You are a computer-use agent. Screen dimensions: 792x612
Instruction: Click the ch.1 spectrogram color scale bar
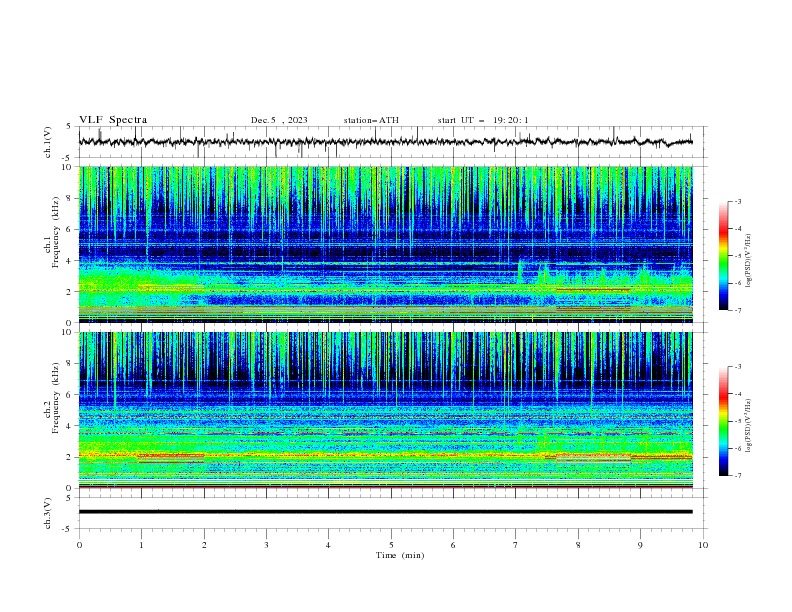tap(723, 256)
